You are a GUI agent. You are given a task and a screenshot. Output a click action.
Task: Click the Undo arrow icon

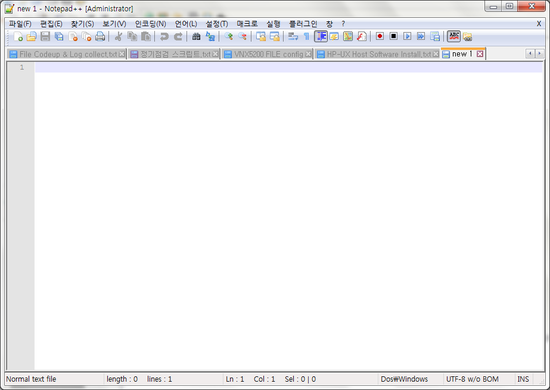164,36
